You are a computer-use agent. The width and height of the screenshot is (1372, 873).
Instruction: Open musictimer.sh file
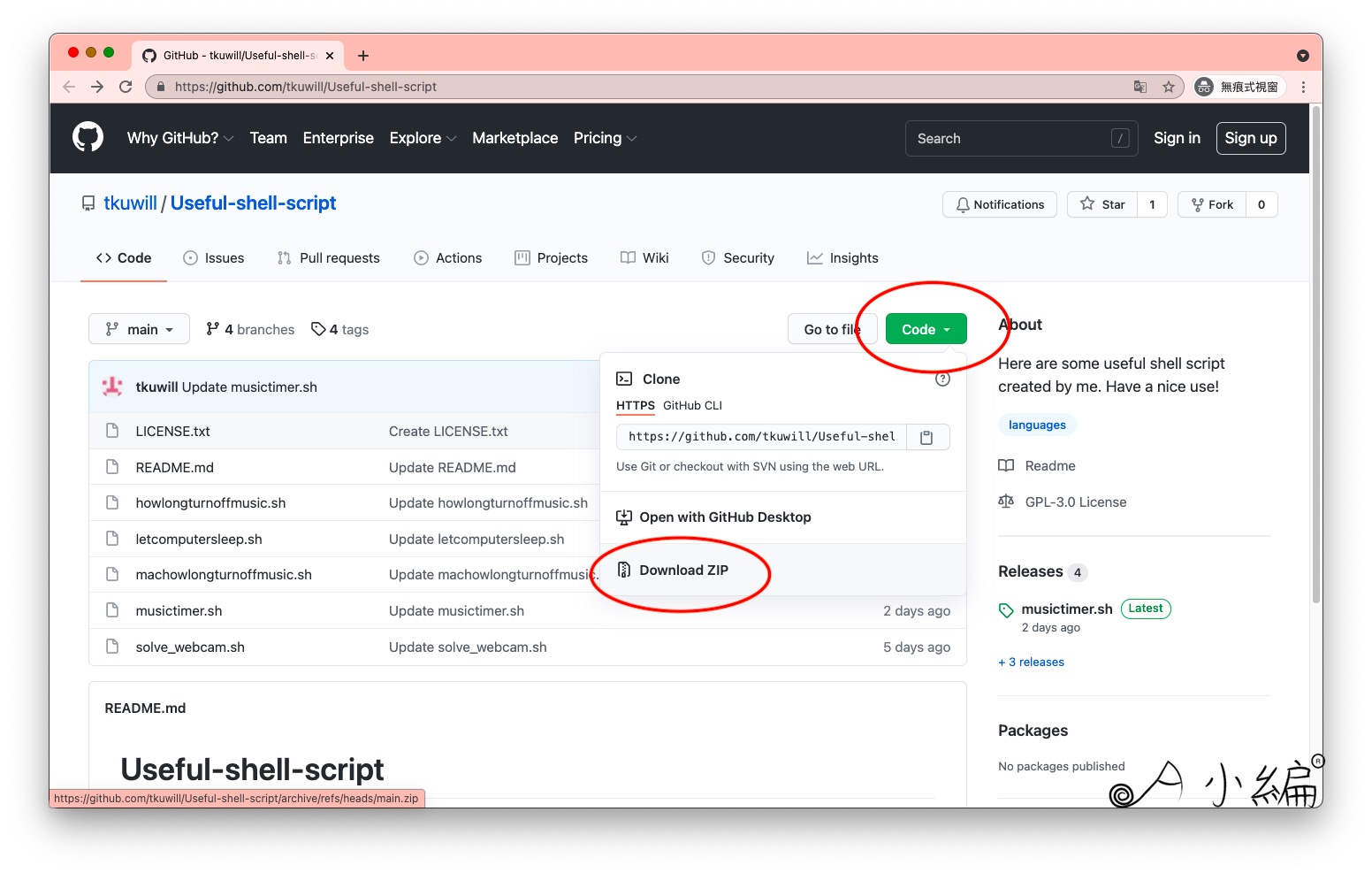179,611
